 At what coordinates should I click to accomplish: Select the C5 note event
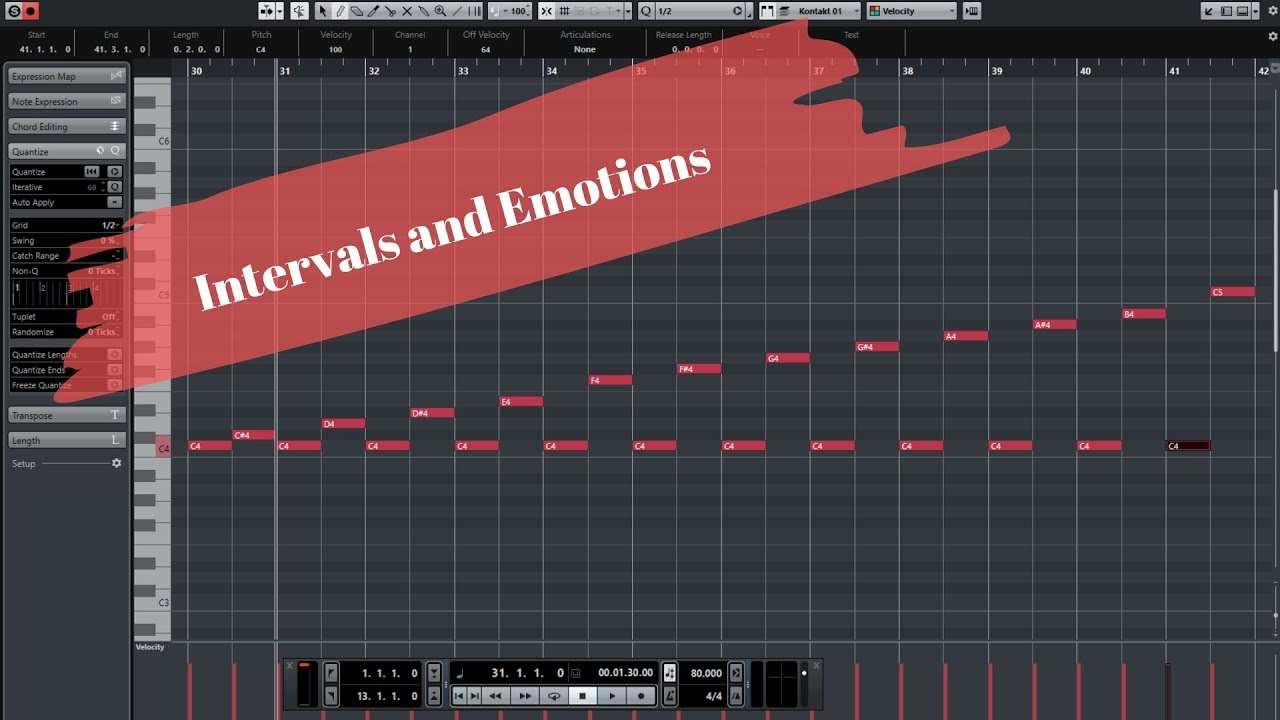(1233, 292)
